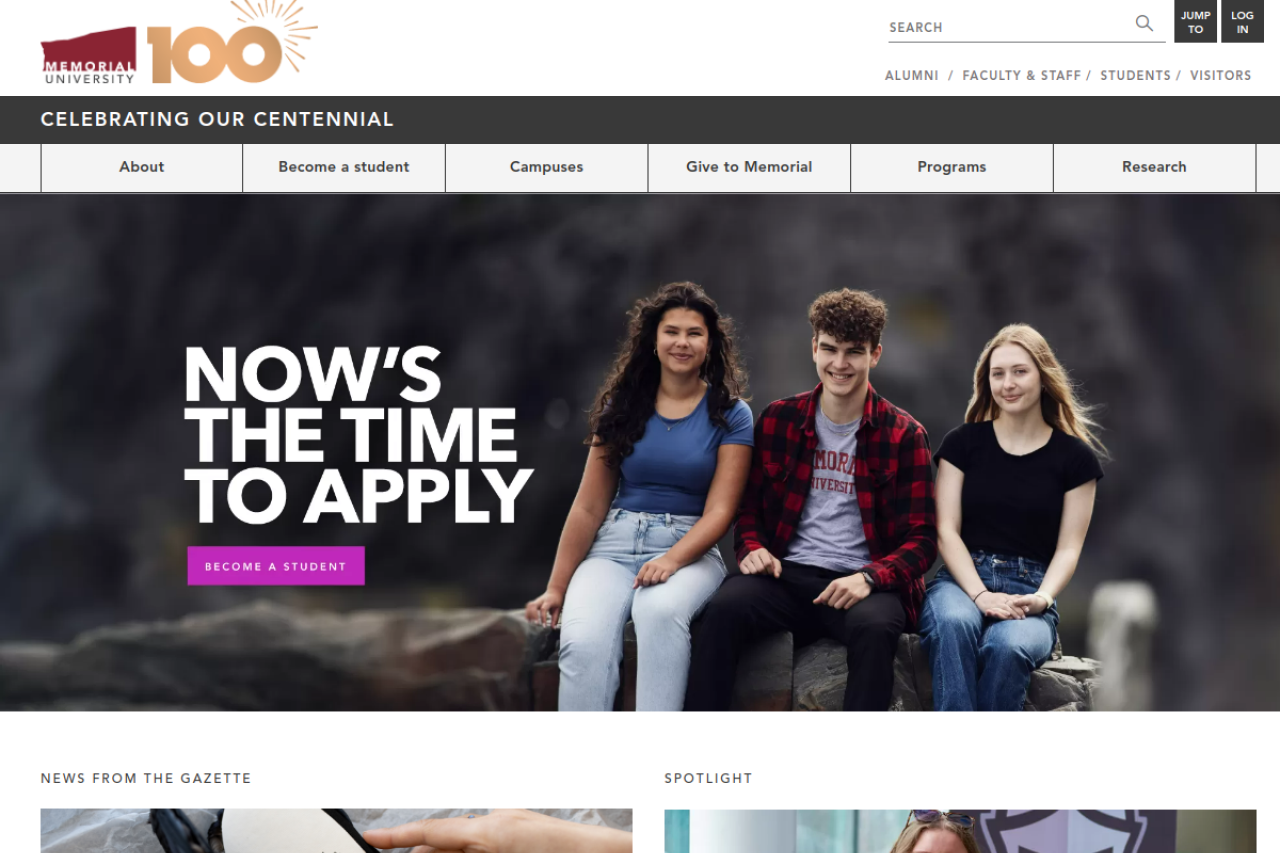Open the Students audience link
Screen dimensions: 1280x853
click(1135, 75)
